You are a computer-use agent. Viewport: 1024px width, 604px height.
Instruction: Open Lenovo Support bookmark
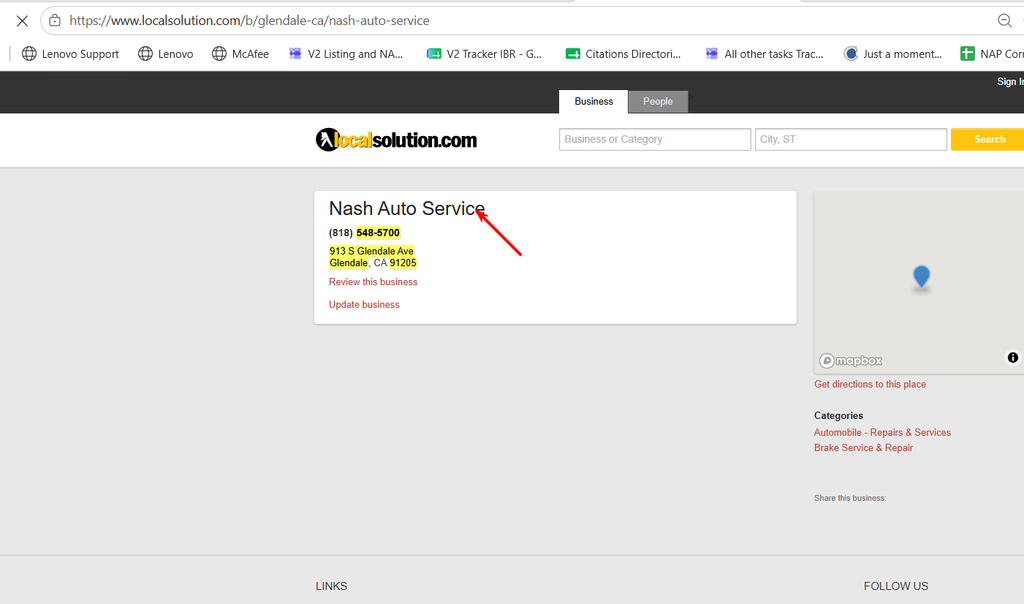71,54
